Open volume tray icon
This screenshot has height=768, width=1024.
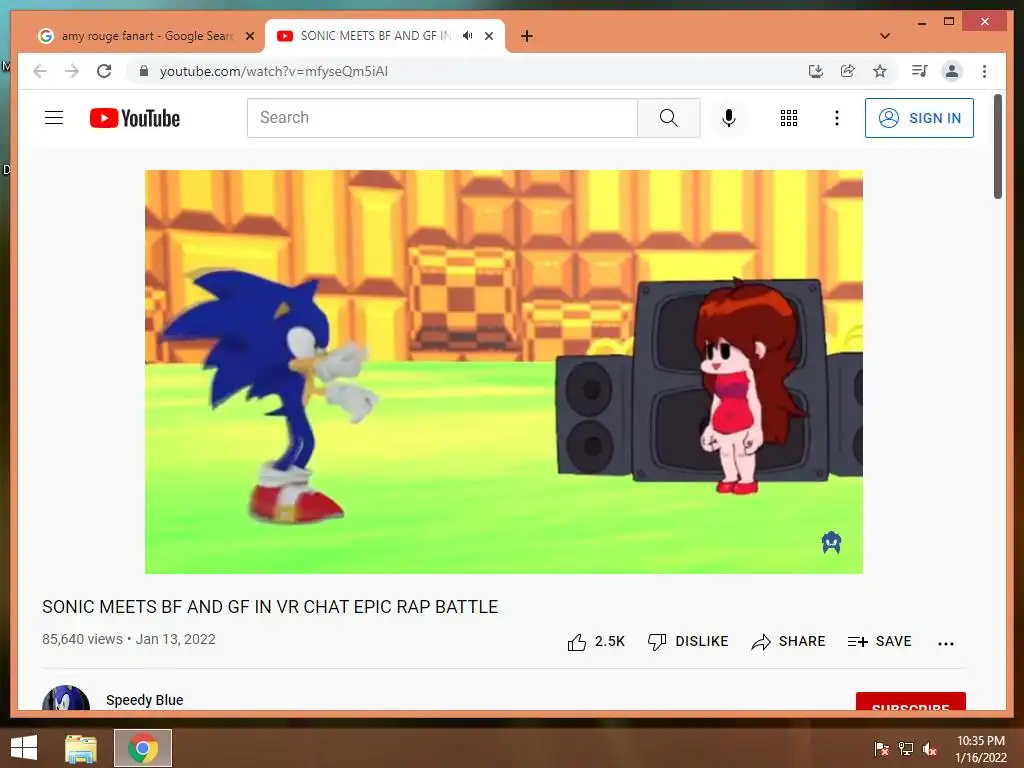coord(930,748)
